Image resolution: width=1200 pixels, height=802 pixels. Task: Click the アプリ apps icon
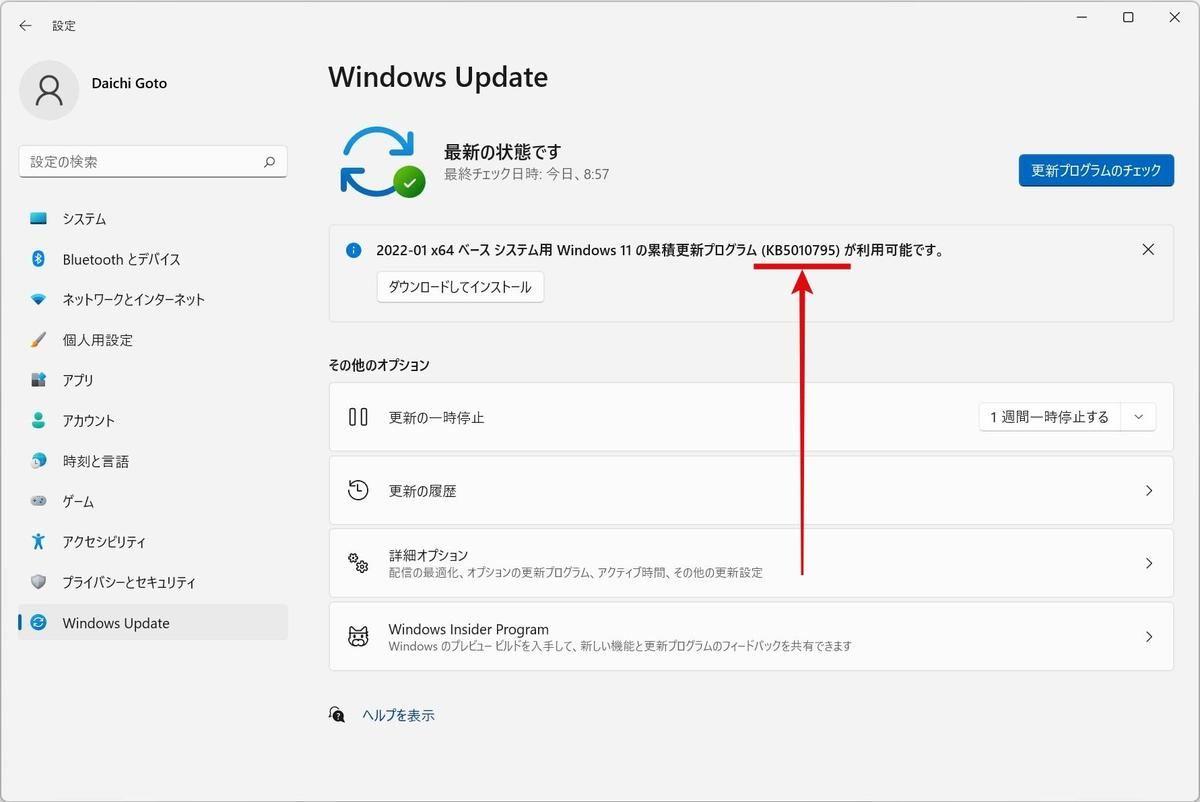[39, 380]
